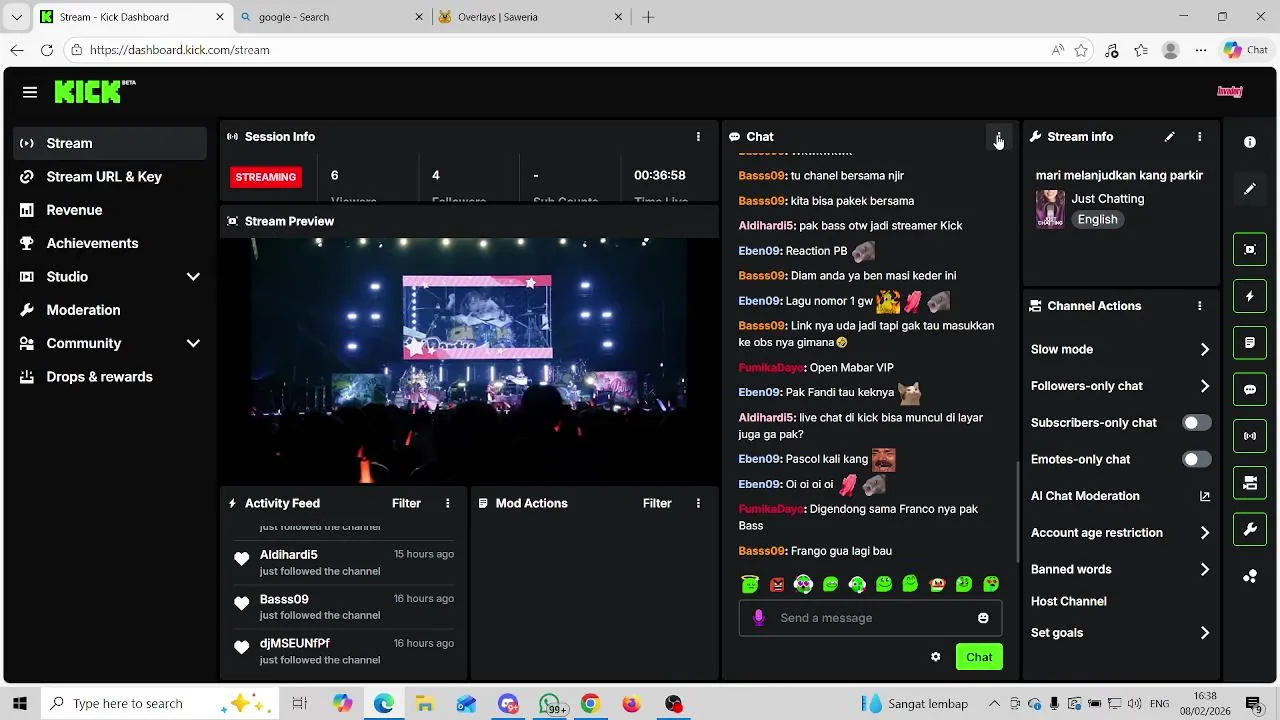This screenshot has width=1280, height=720.
Task: Filter the Activity Feed
Action: [406, 503]
